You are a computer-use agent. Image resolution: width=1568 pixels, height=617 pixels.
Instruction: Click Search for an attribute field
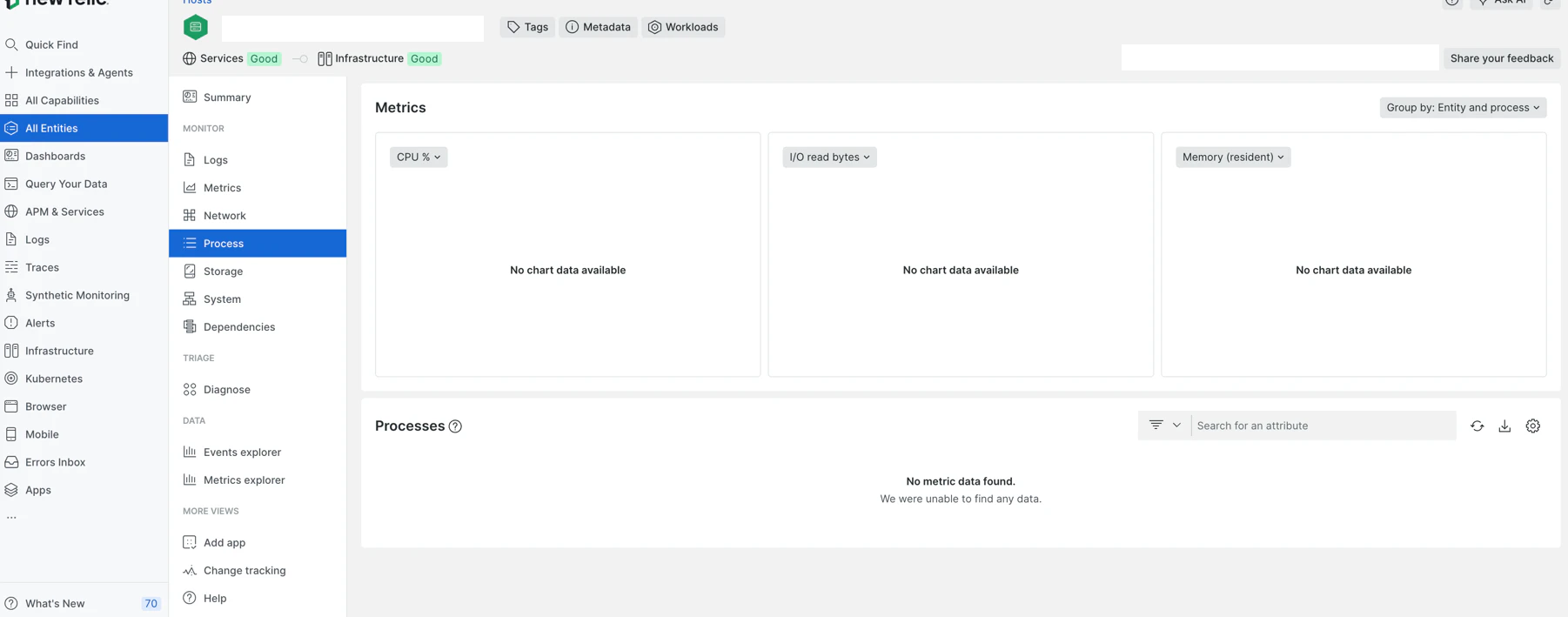coord(1323,426)
